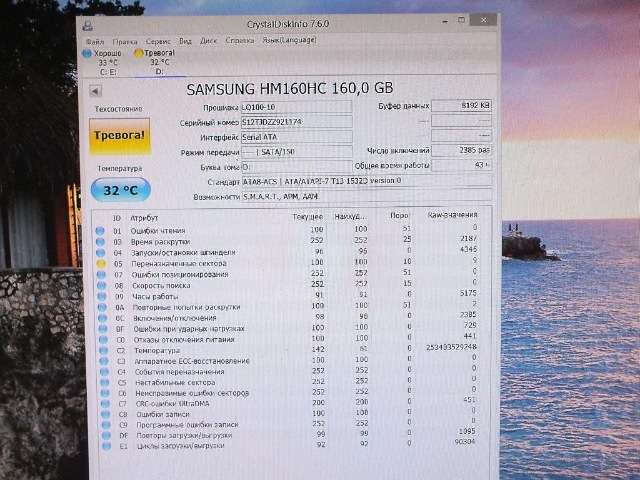Open the Сервис menu

tap(158, 41)
